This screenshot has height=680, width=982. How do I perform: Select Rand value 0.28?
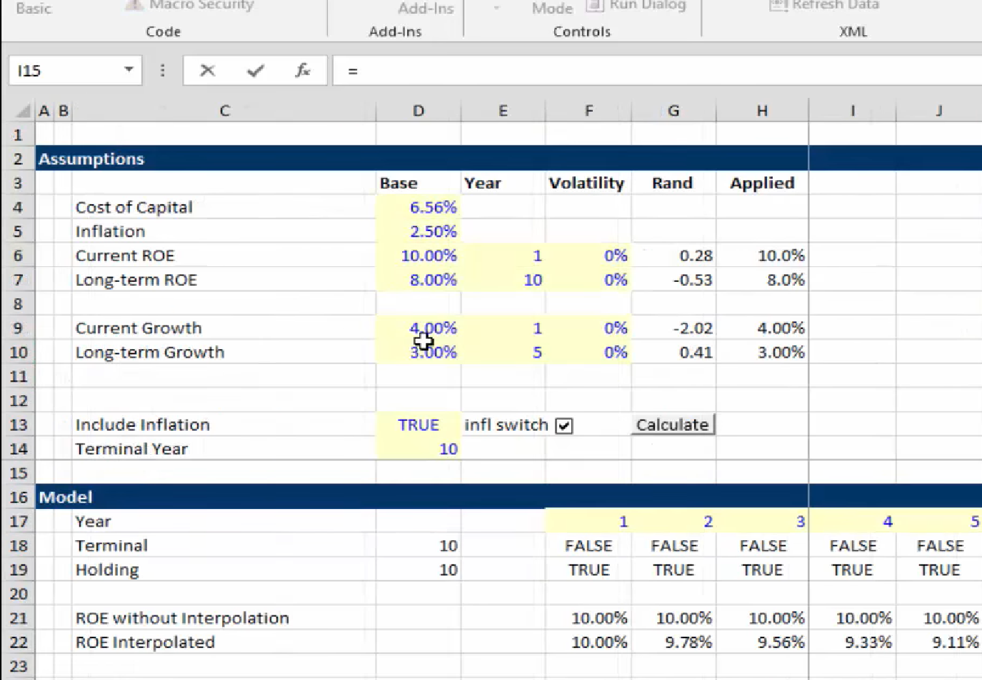click(x=673, y=255)
